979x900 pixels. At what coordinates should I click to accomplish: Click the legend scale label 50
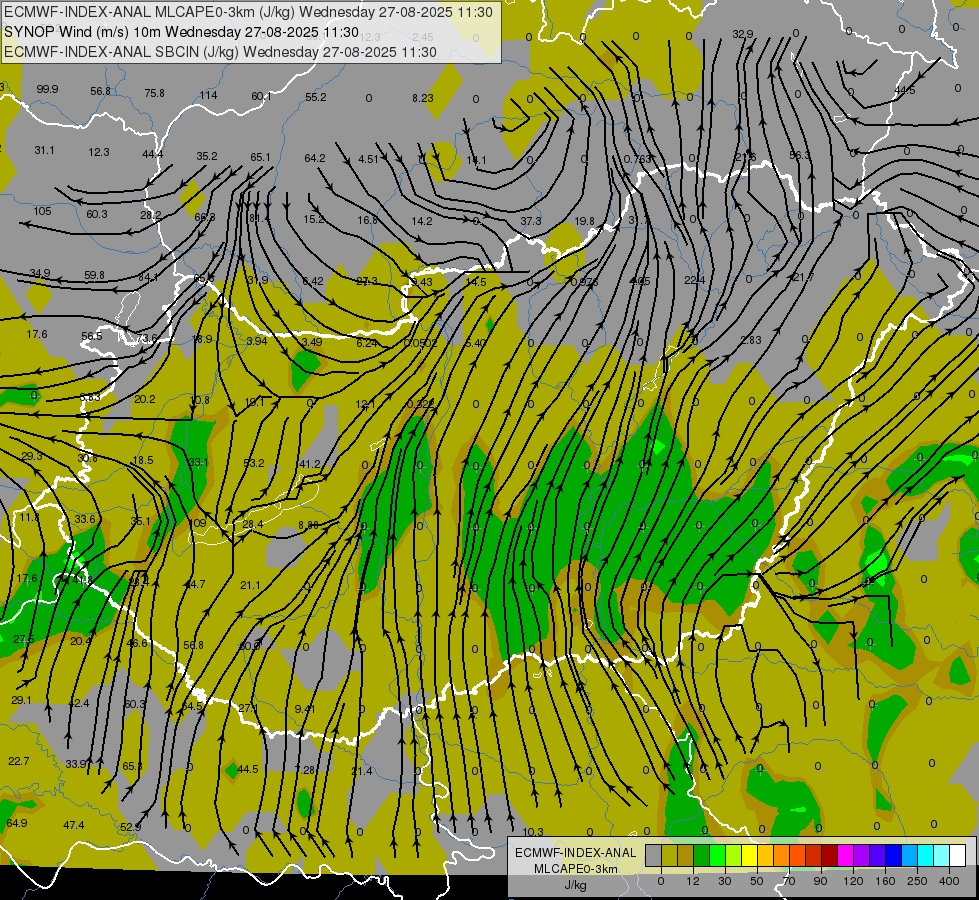pyautogui.click(x=757, y=881)
